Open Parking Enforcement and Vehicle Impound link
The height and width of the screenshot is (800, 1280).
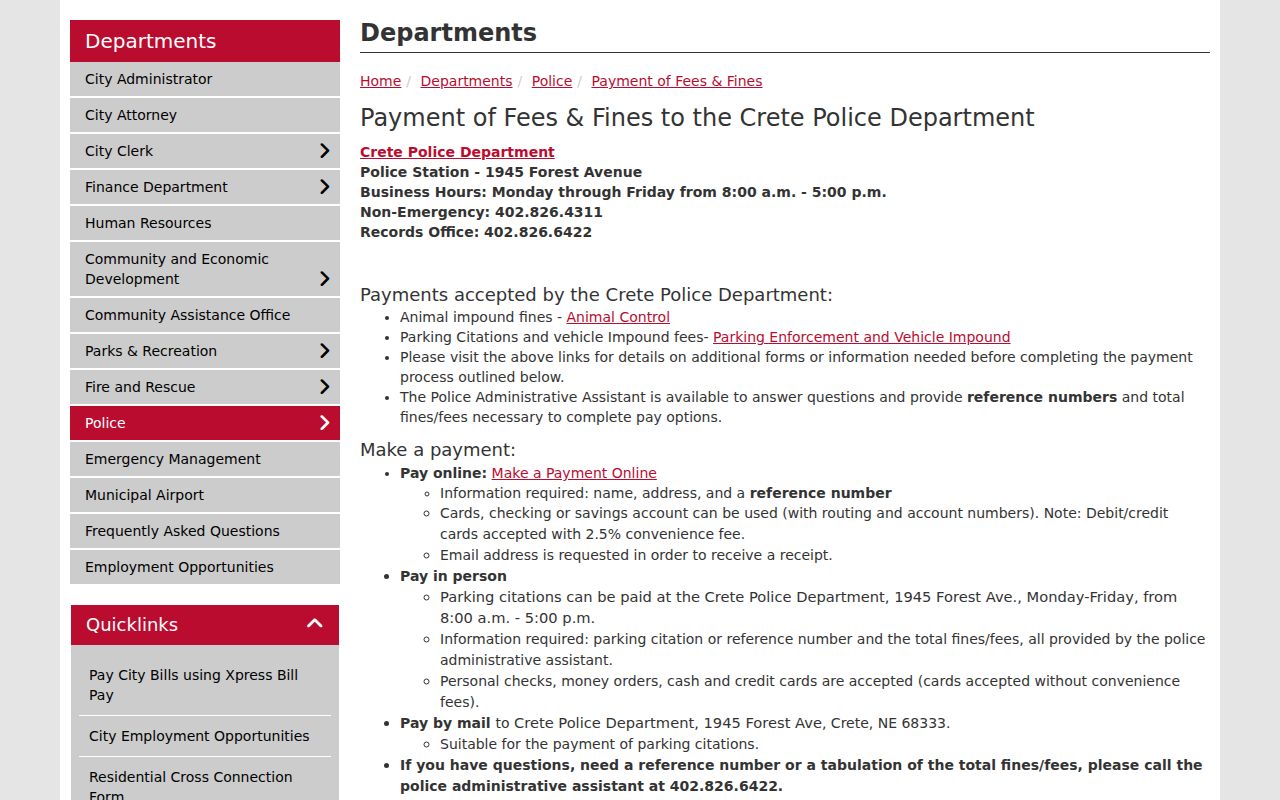[861, 337]
